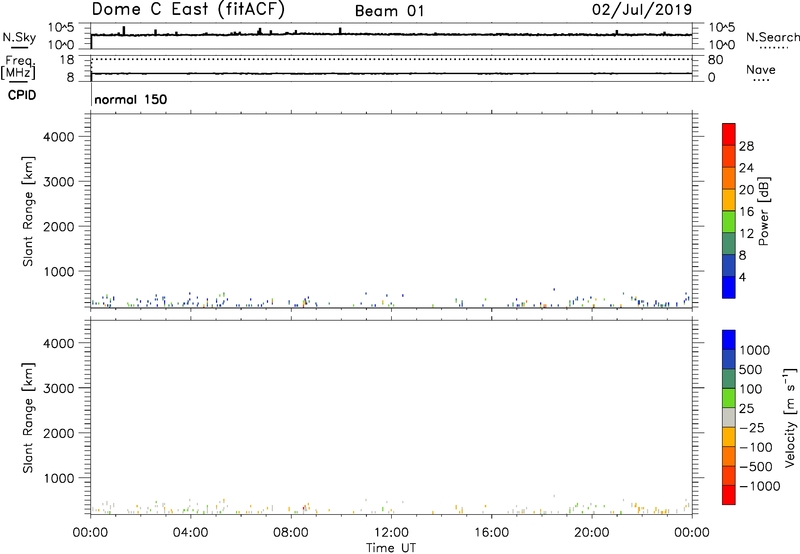Click the dark green velocity colorbar segment near 100
This screenshot has height=554, width=800.
[729, 379]
